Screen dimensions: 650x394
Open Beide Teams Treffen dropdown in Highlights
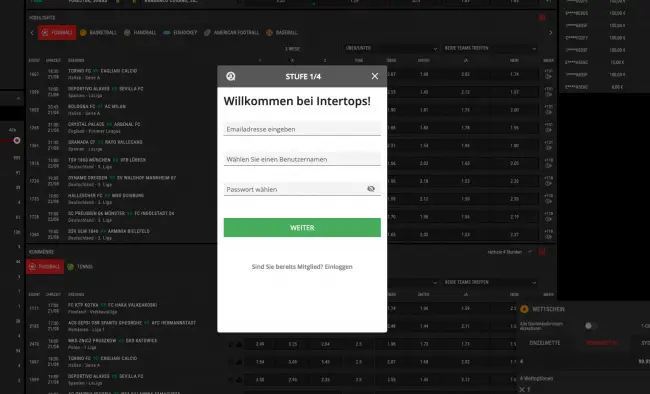click(x=490, y=49)
